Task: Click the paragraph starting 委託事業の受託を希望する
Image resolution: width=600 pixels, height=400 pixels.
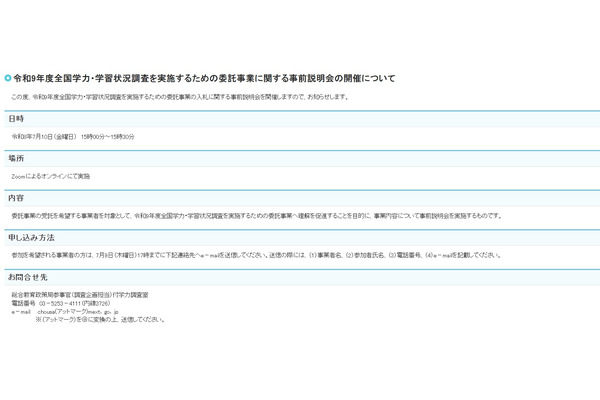Action: pyautogui.click(x=256, y=216)
